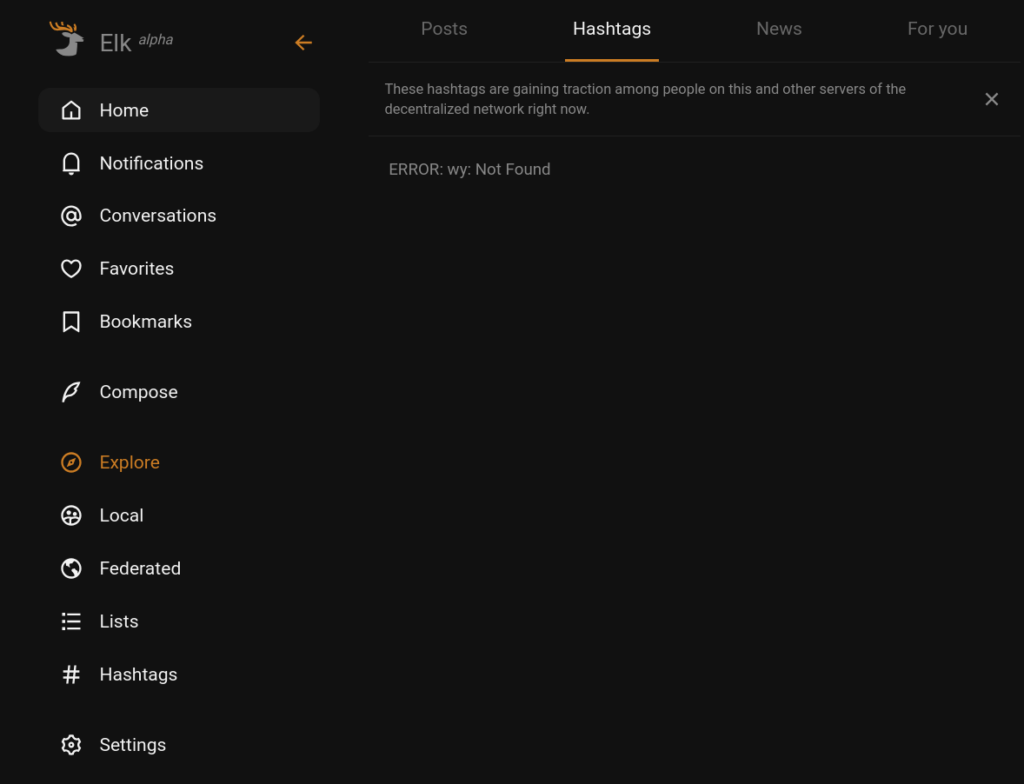This screenshot has width=1024, height=784.
Task: Click the Explore compass icon
Action: coord(71,462)
